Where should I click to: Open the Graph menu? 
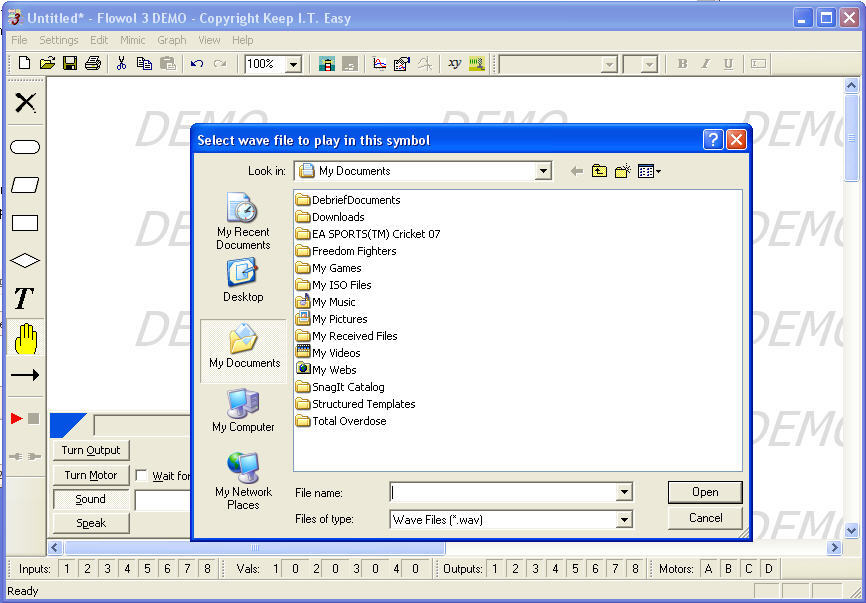point(171,40)
